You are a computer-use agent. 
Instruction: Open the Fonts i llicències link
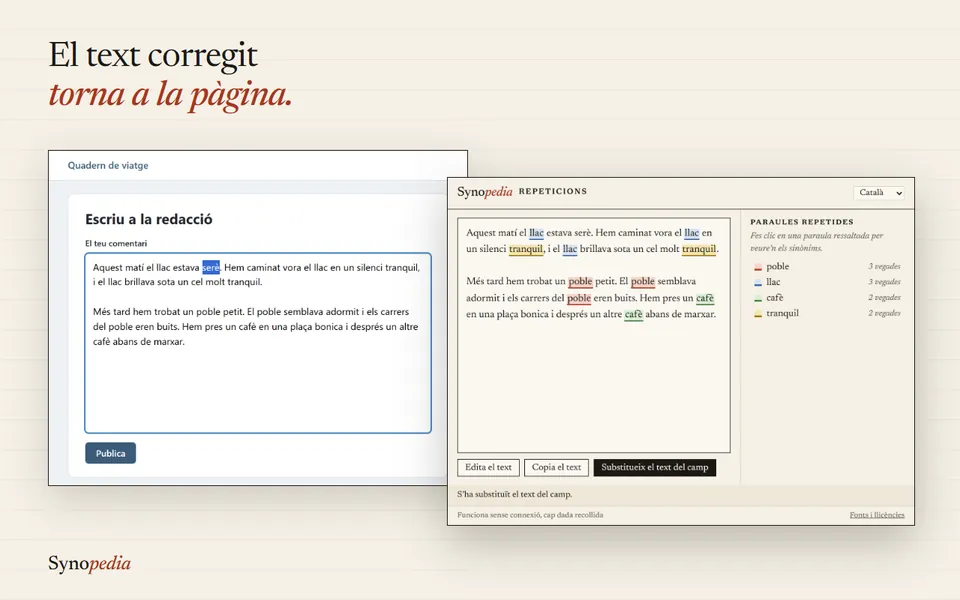coord(877,515)
